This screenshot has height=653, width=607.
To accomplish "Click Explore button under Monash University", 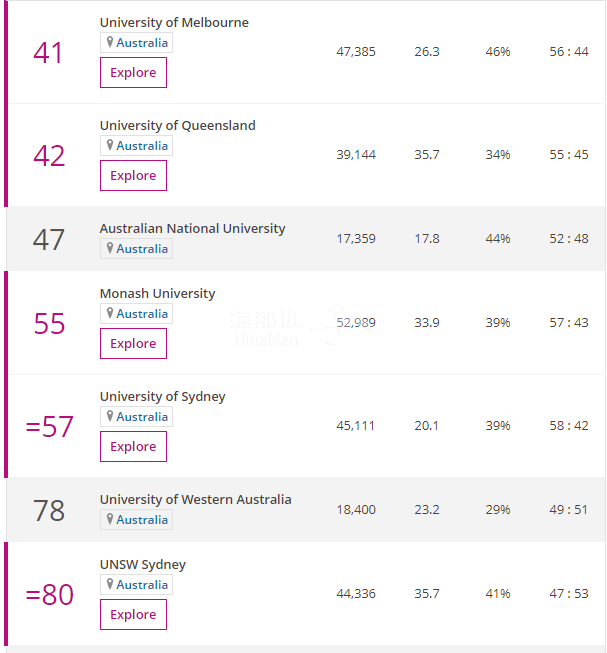I will (x=133, y=344).
